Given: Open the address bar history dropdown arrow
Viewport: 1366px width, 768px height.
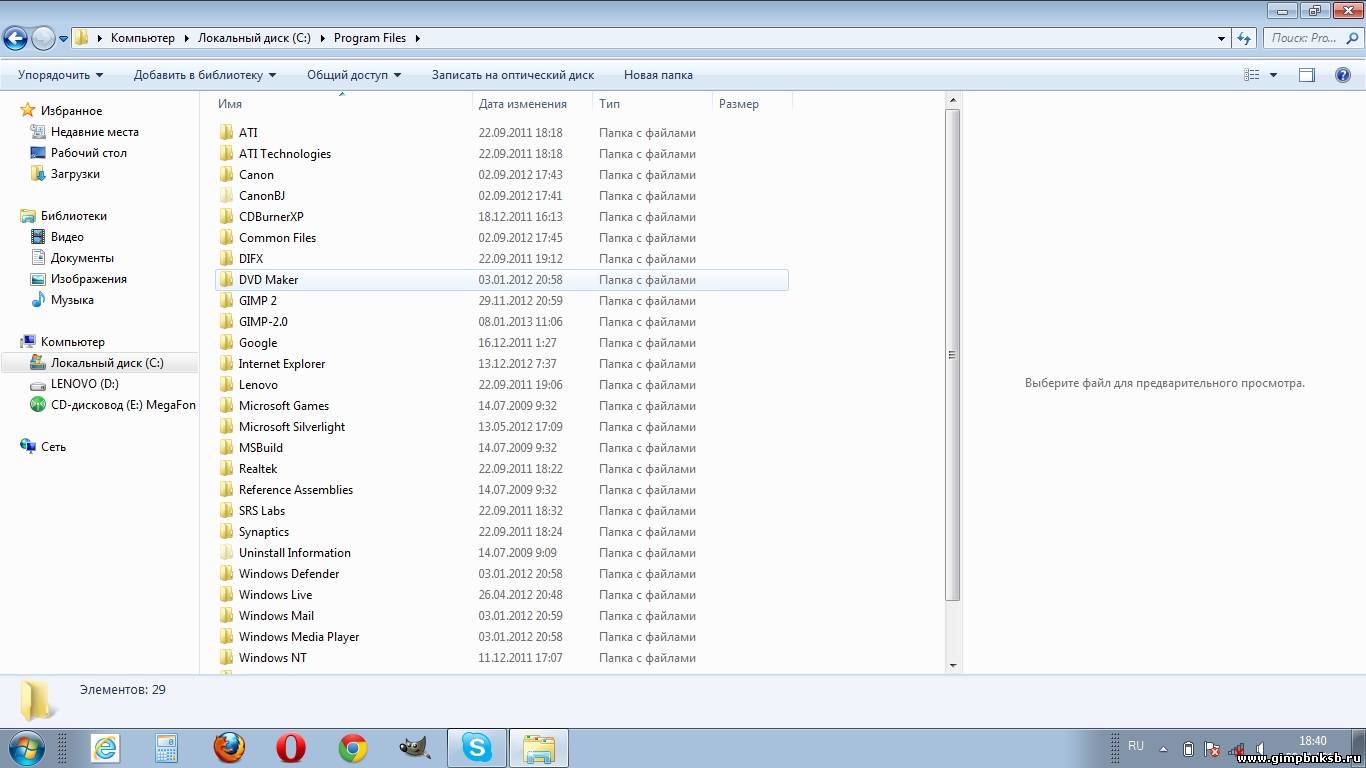Looking at the screenshot, I should point(1222,38).
